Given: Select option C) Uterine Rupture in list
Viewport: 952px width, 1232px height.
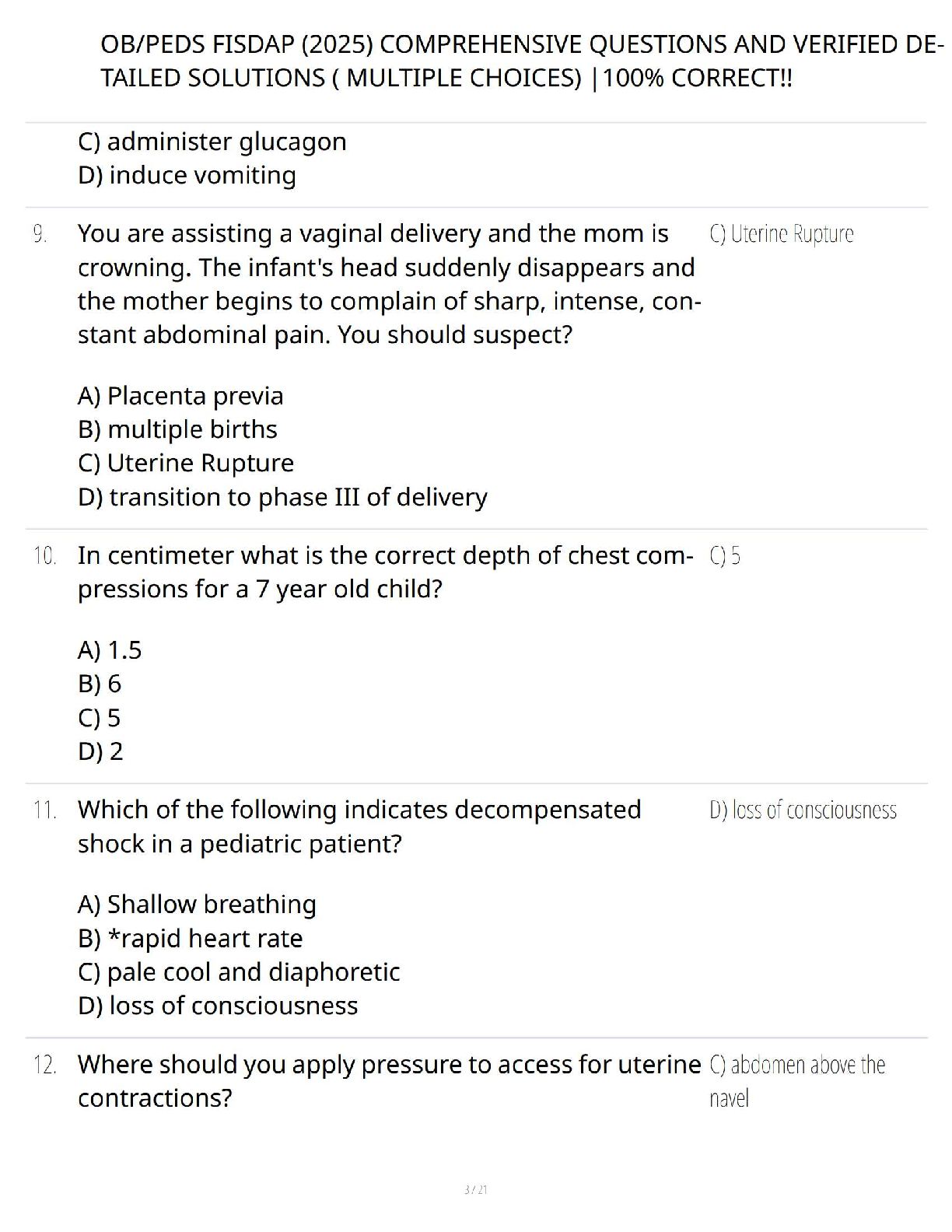Looking at the screenshot, I should point(186,463).
